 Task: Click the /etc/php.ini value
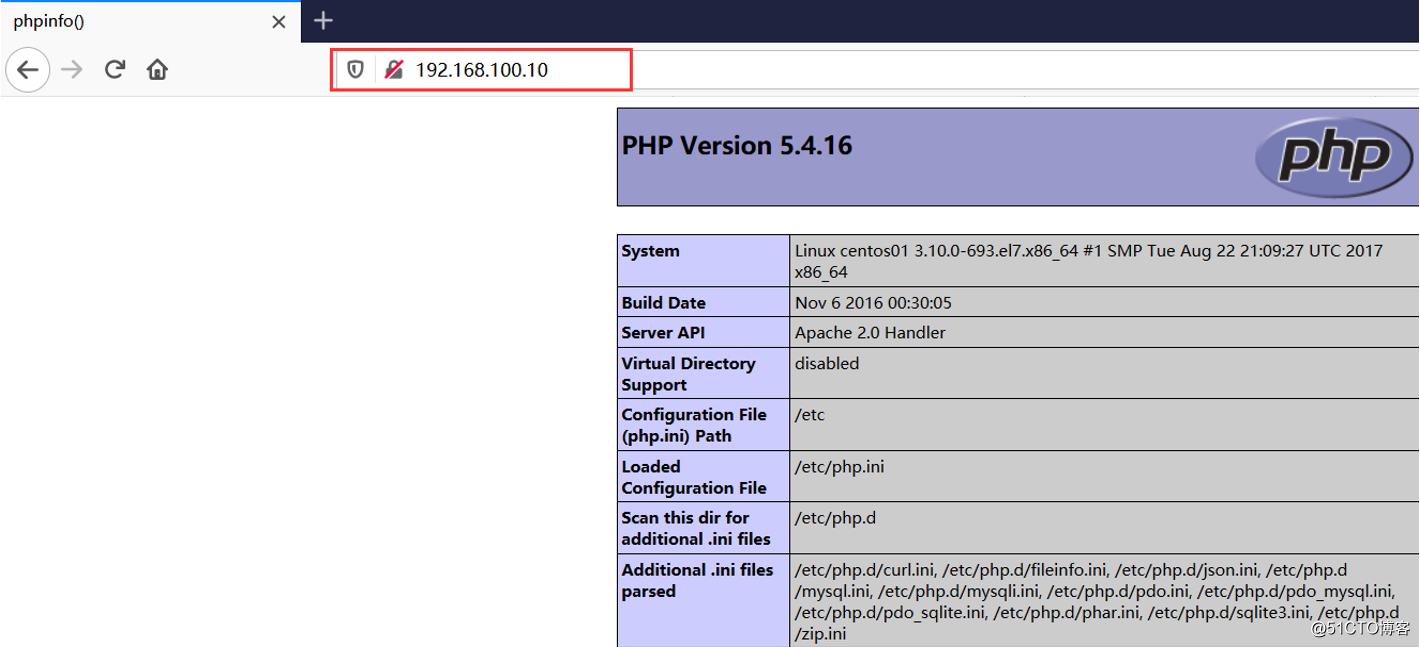point(839,467)
